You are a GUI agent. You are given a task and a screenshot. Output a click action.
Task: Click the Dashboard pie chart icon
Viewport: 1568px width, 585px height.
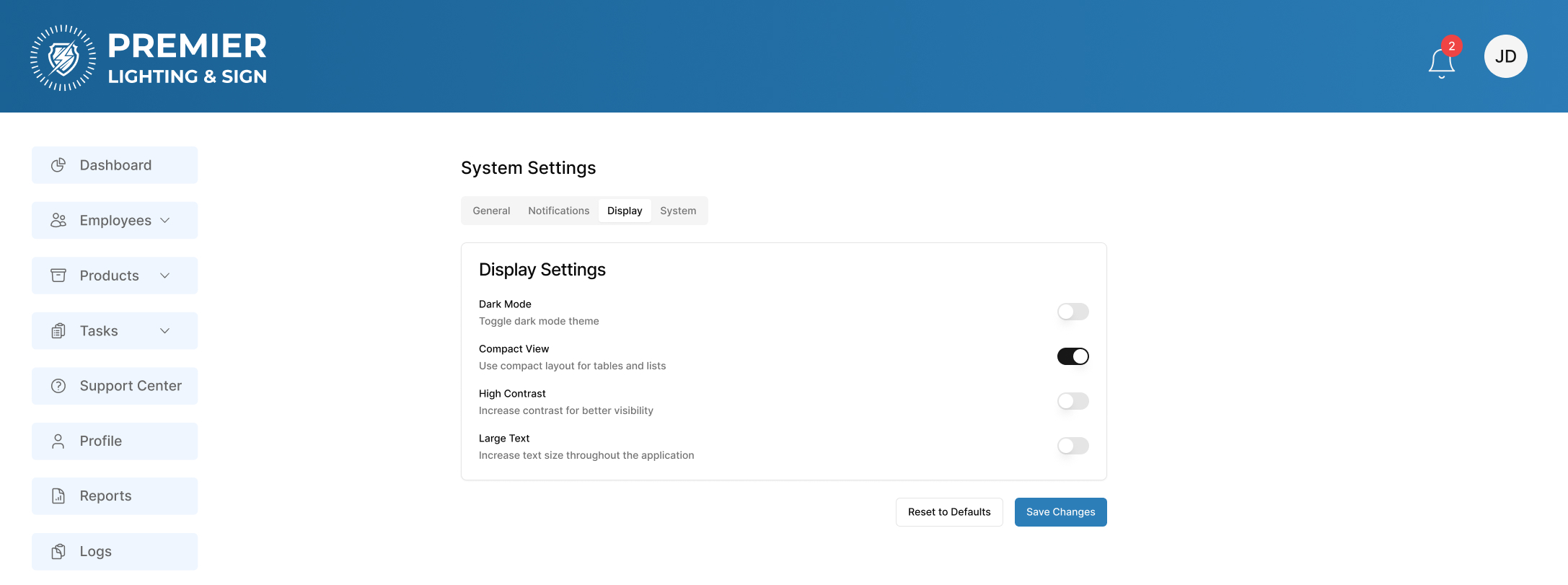pyautogui.click(x=58, y=165)
